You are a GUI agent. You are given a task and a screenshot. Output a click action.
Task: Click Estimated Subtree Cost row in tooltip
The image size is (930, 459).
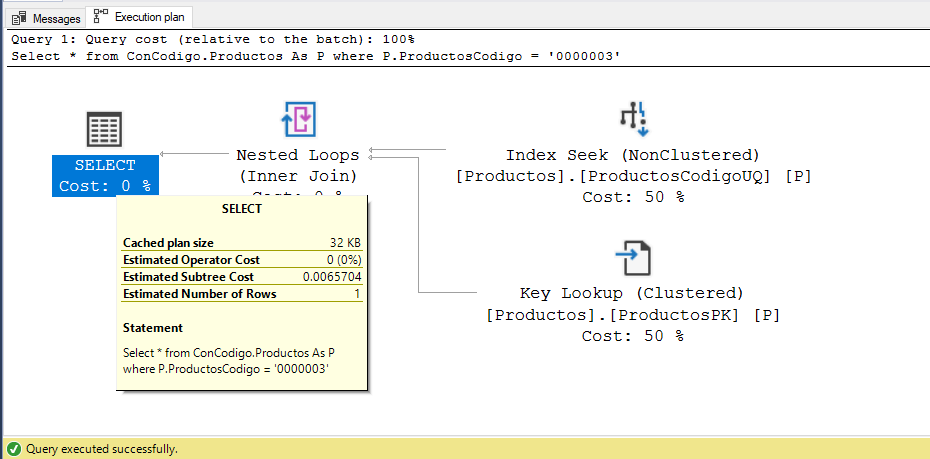[241, 277]
